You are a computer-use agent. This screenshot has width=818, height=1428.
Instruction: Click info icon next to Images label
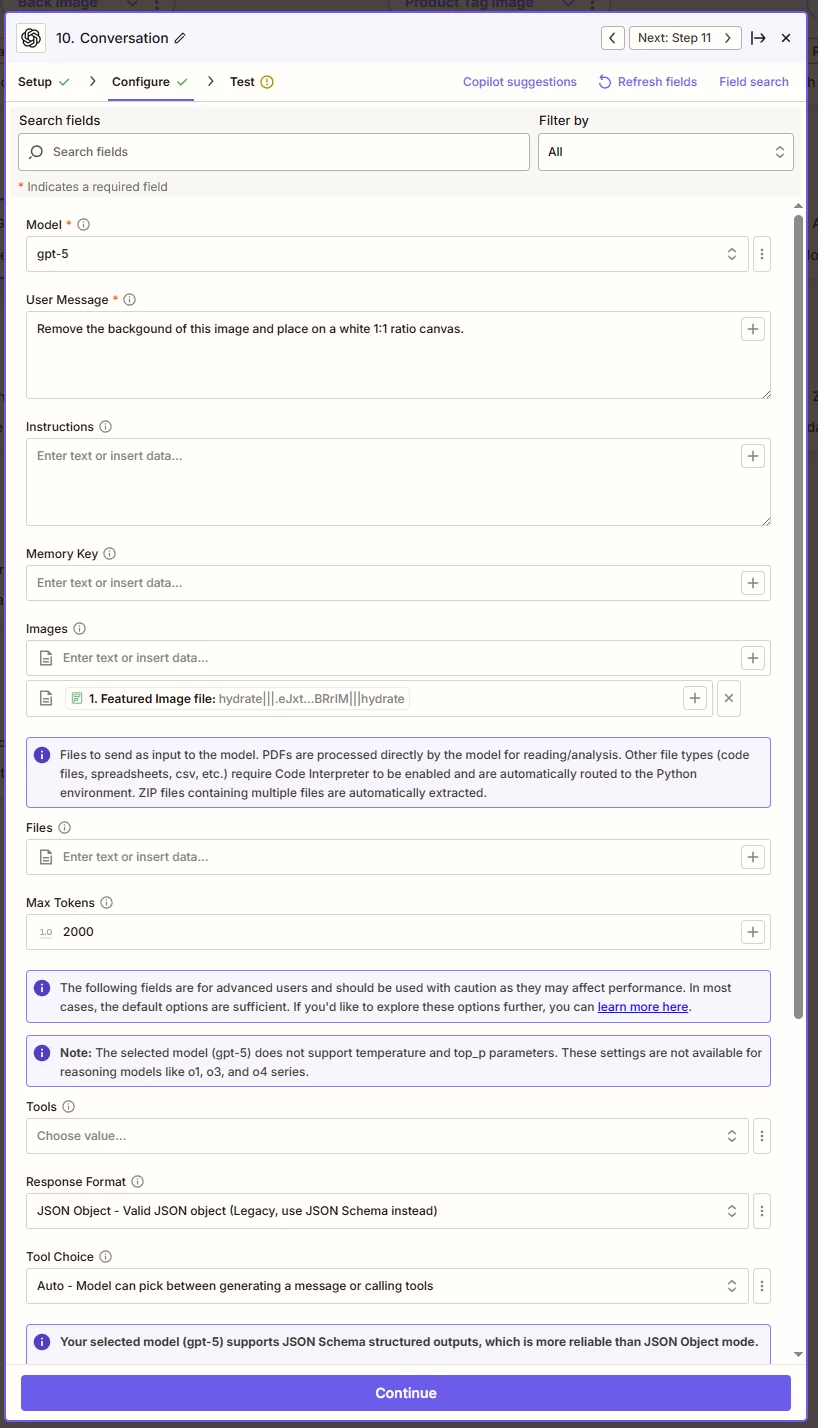[x=80, y=629]
